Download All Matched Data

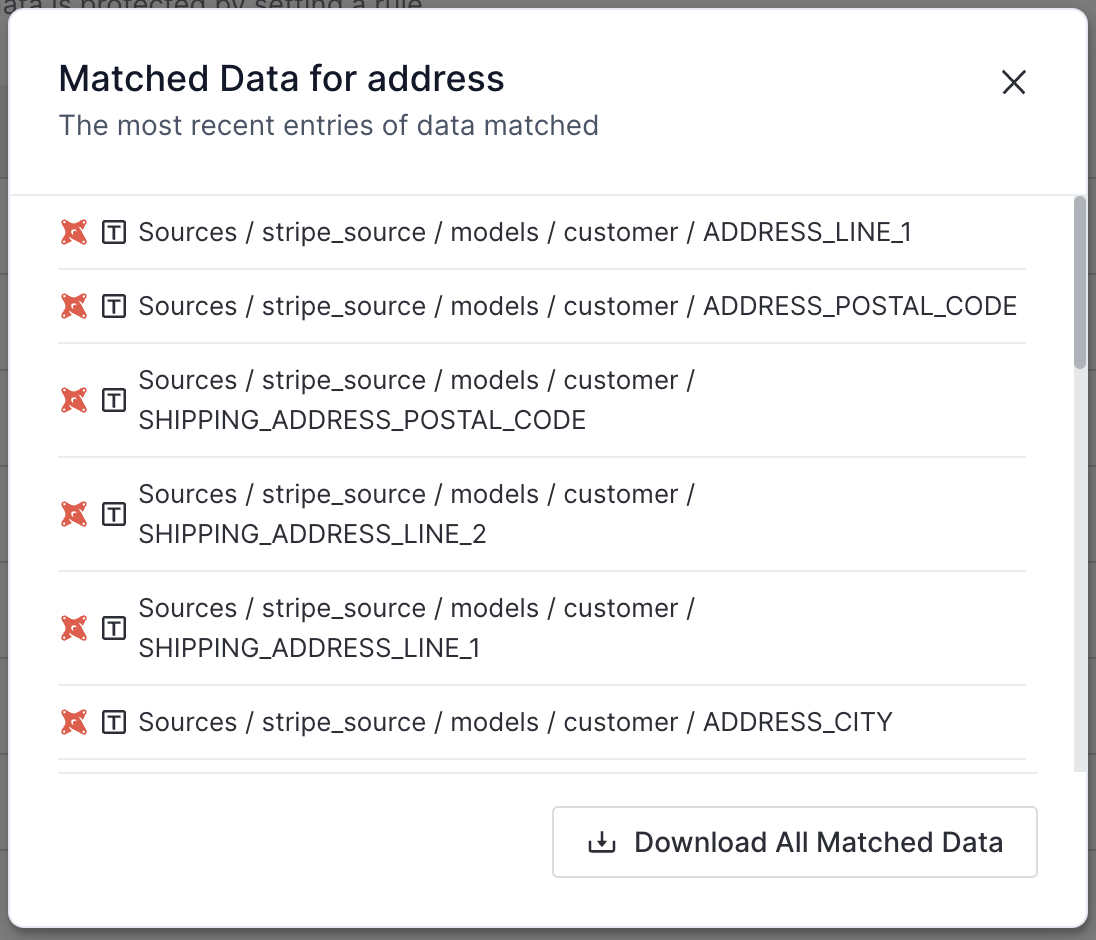point(794,842)
